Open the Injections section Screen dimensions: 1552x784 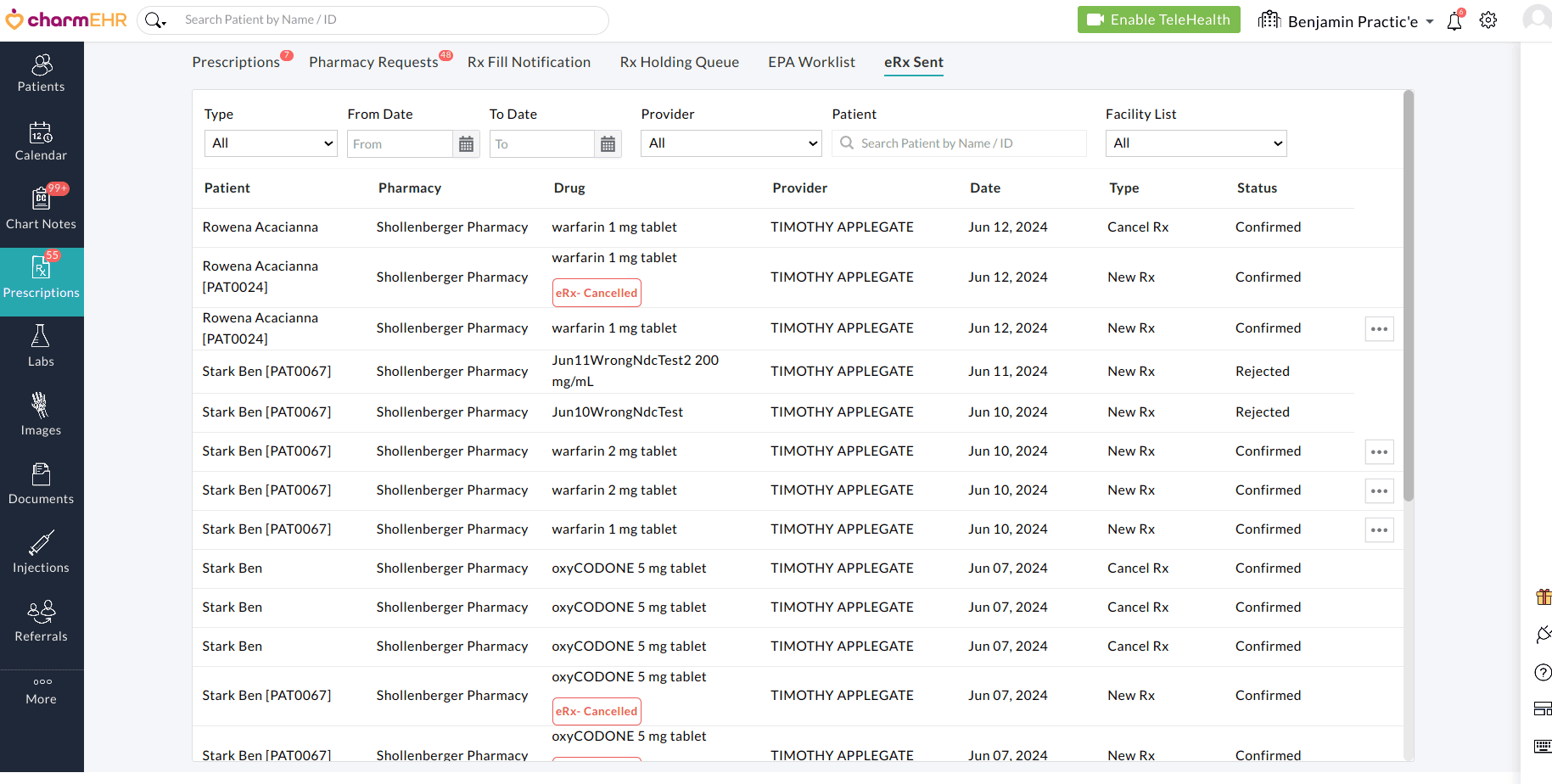pyautogui.click(x=41, y=553)
